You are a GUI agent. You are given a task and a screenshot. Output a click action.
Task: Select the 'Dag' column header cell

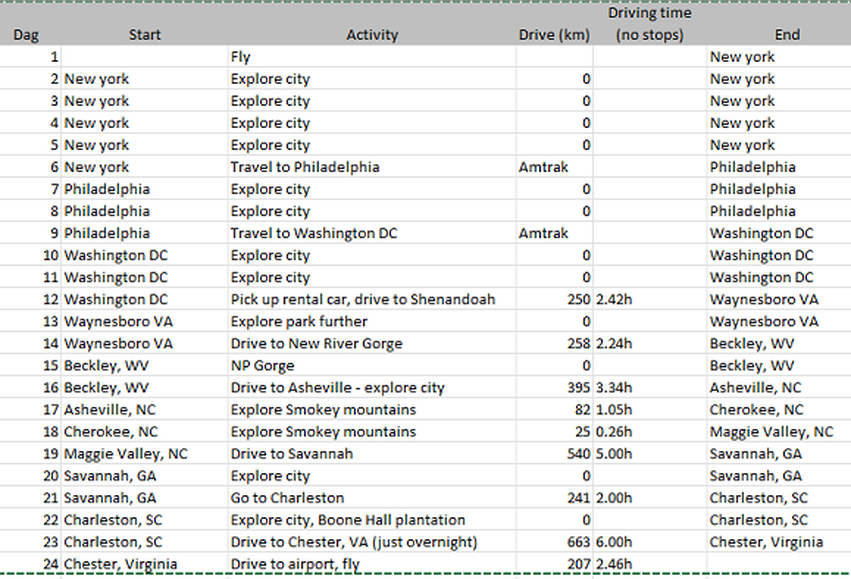[x=26, y=35]
